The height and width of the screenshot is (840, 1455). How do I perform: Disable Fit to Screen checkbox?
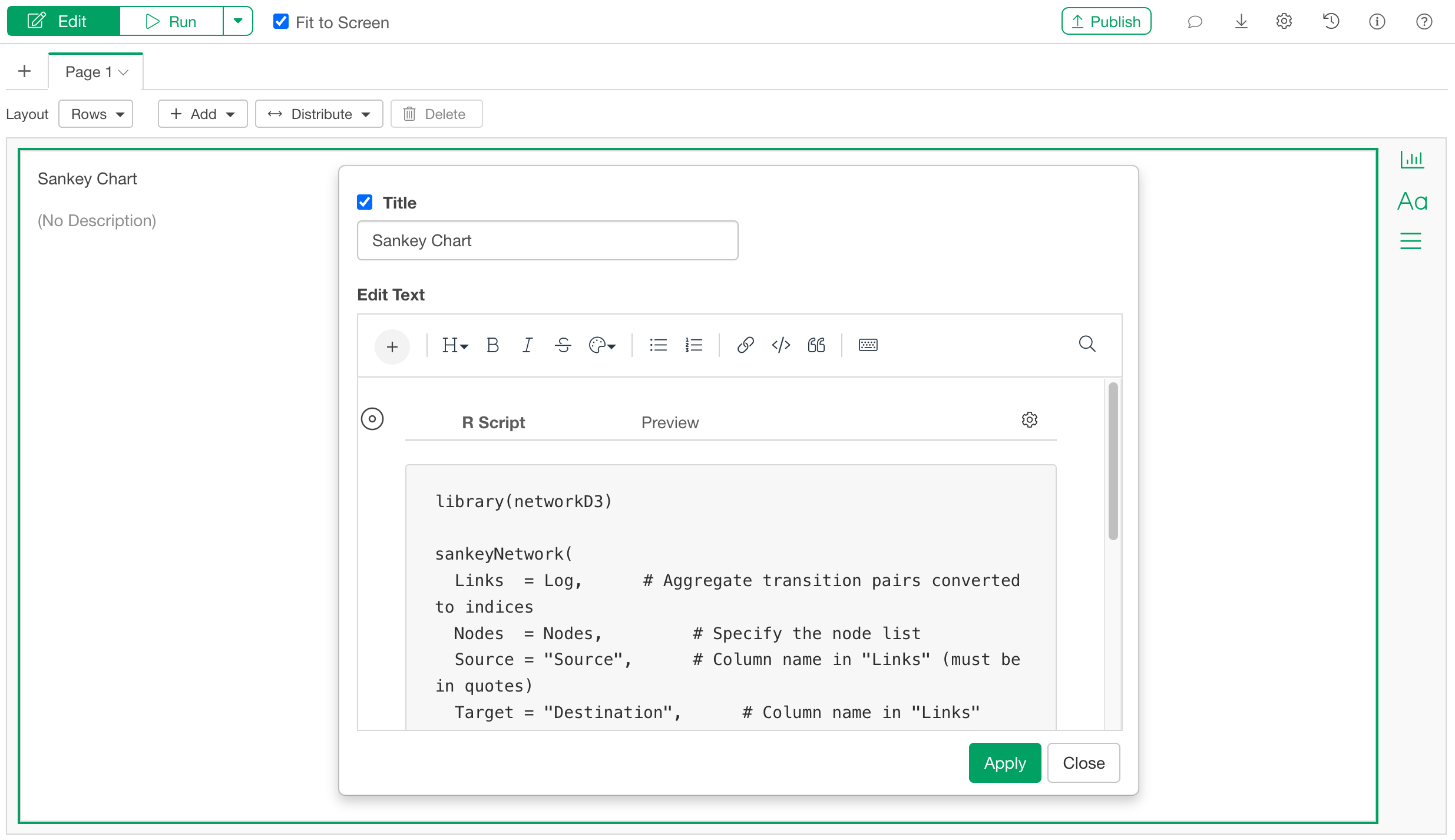click(281, 22)
